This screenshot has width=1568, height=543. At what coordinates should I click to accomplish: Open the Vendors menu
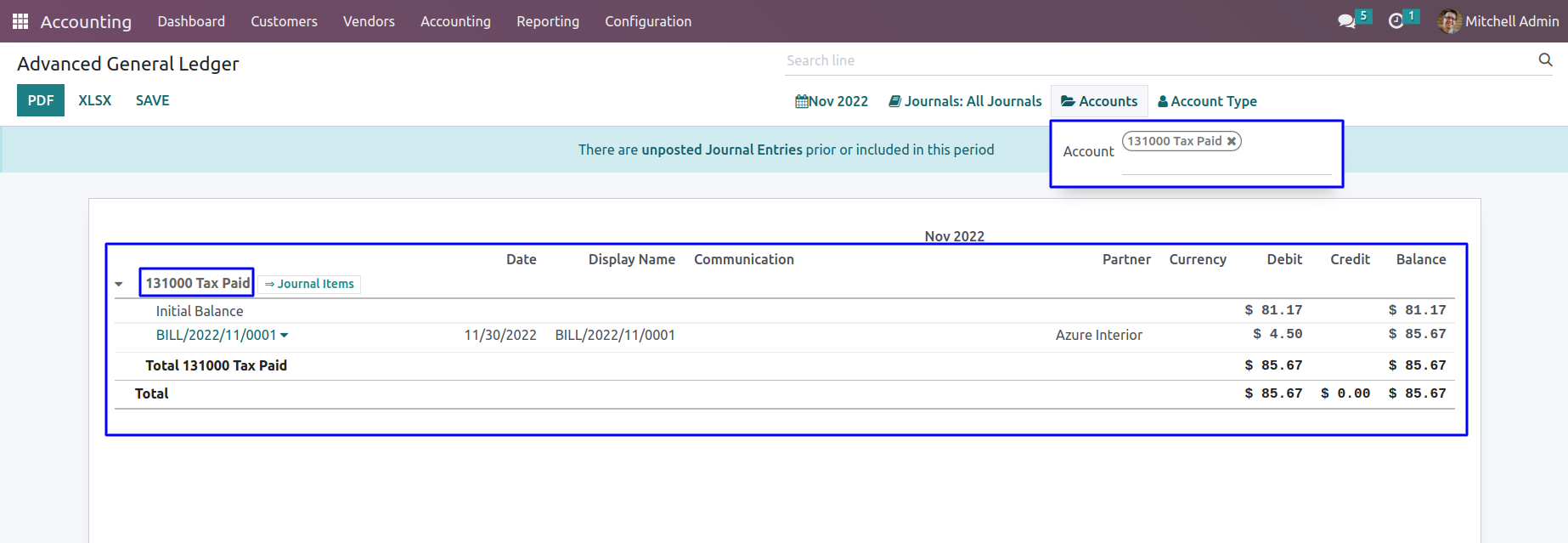[x=369, y=21]
